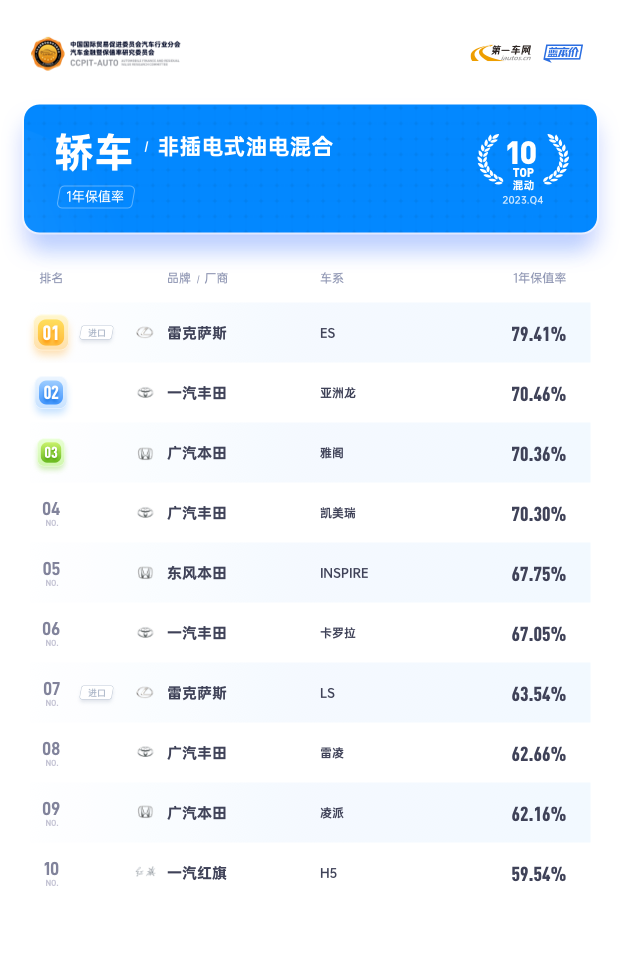Click the Toyota logo for 亚洲龙 row
The image size is (621, 960).
(x=145, y=393)
